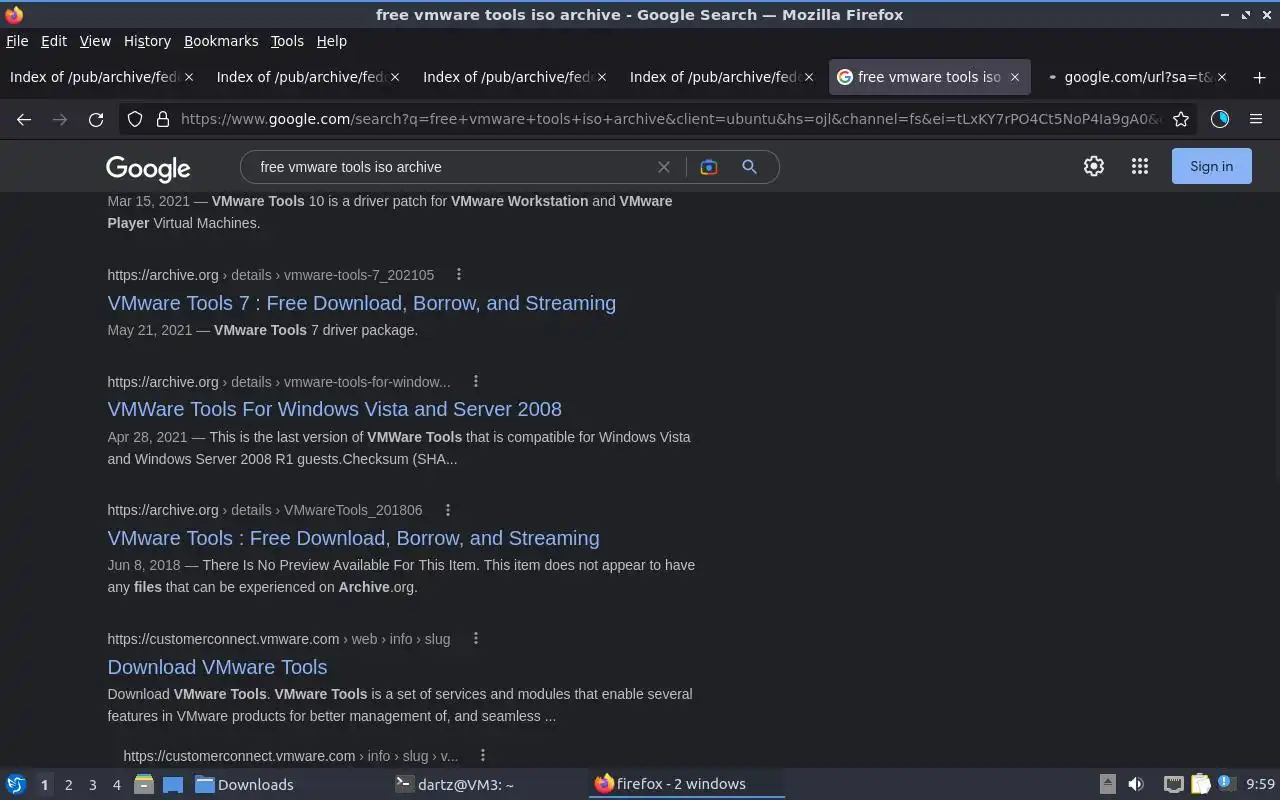
Task: Submit search with magnifying glass icon
Action: point(749,167)
